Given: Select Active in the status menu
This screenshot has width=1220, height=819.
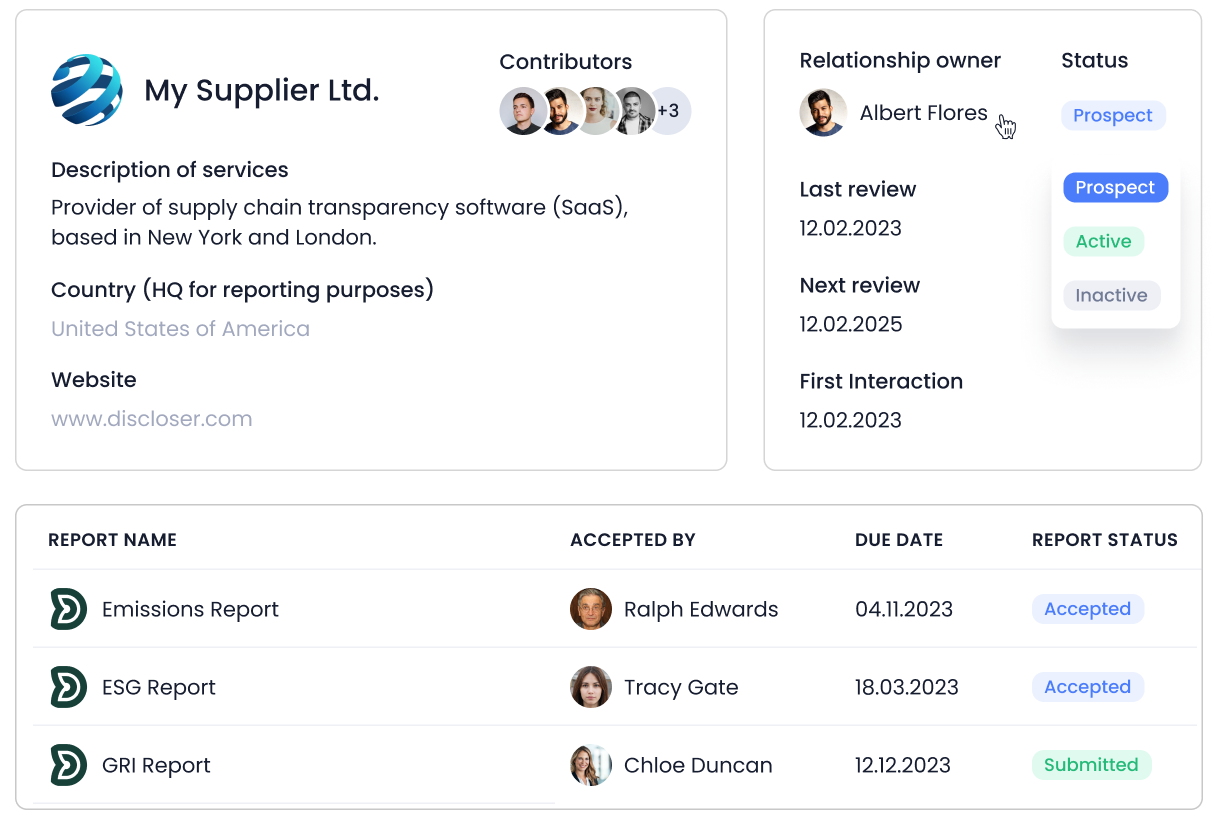Looking at the screenshot, I should point(1104,241).
